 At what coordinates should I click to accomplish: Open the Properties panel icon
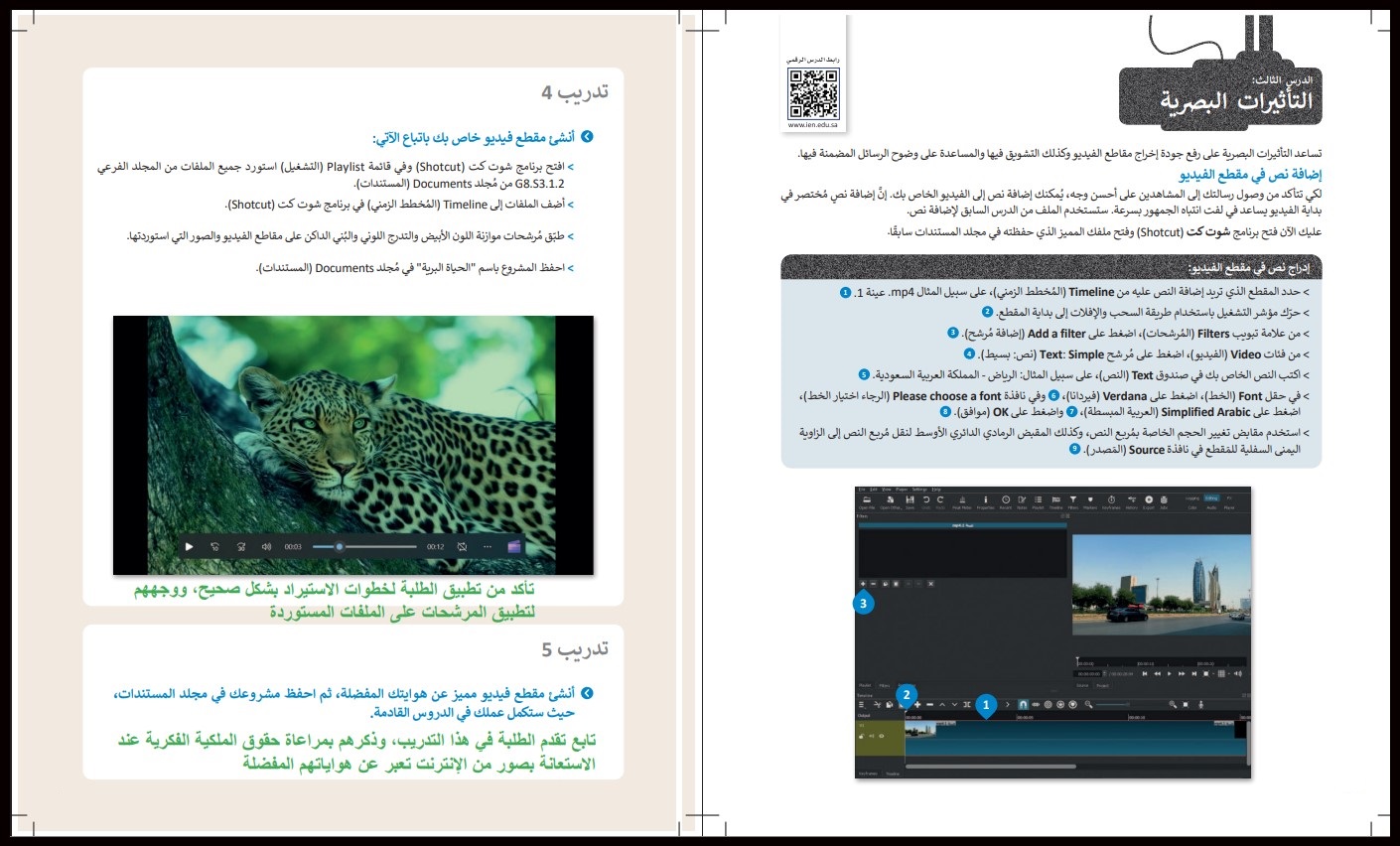click(x=985, y=499)
